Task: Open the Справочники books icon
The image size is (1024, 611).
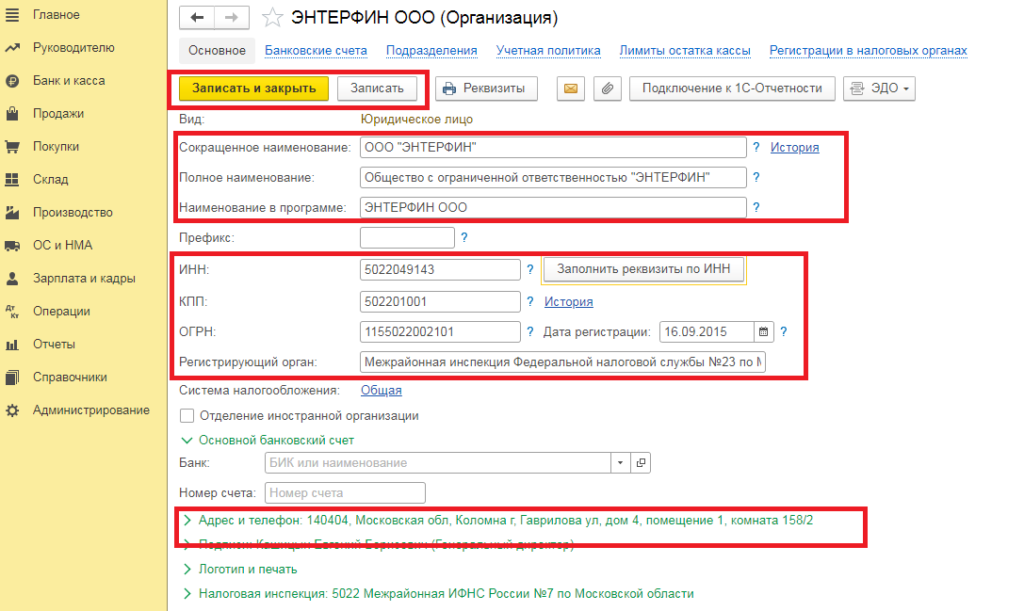Action: [12, 377]
